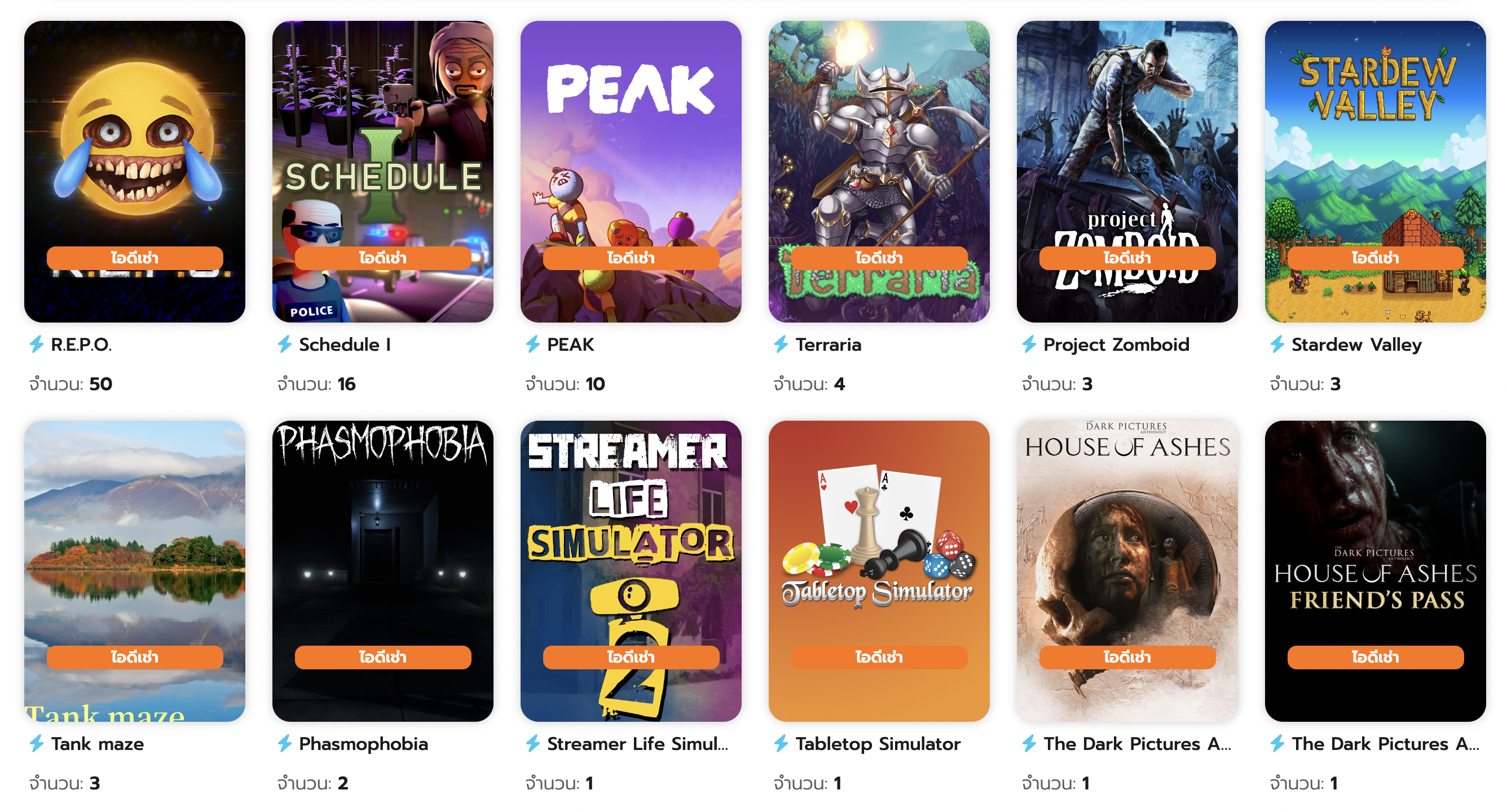Click the Tabletop Simulator title text

pyautogui.click(x=878, y=744)
